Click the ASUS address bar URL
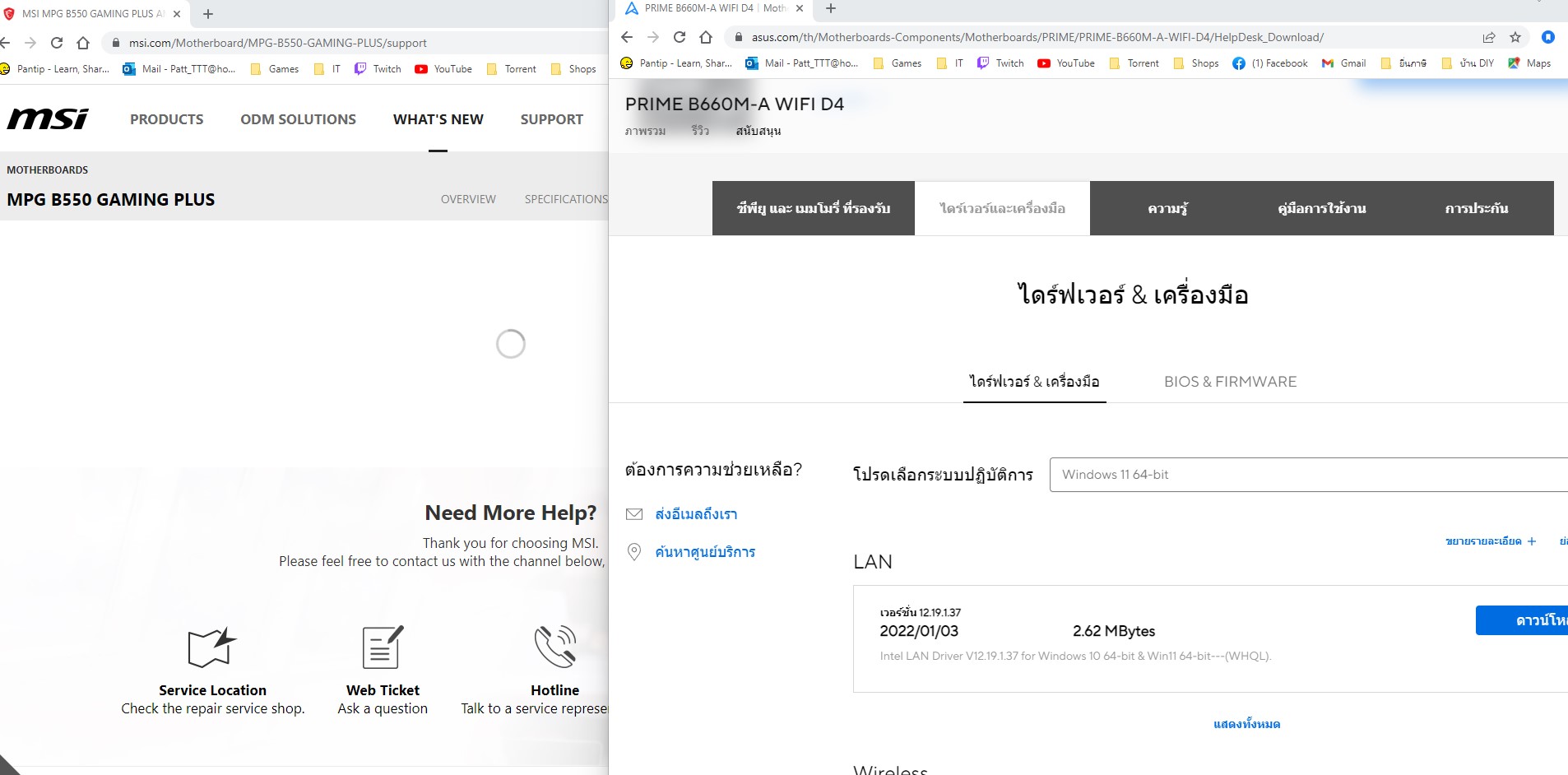The height and width of the screenshot is (775, 1568). [1037, 37]
